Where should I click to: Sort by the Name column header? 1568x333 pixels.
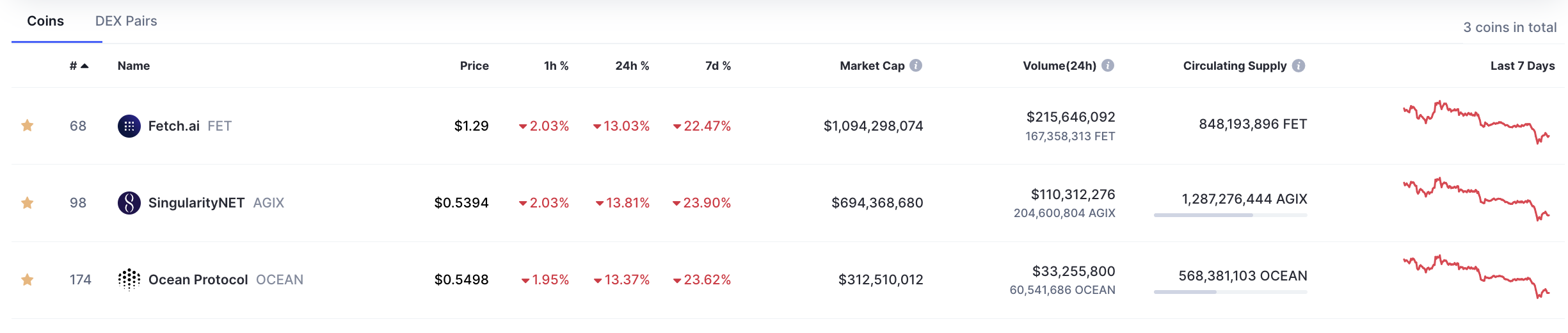click(x=134, y=66)
